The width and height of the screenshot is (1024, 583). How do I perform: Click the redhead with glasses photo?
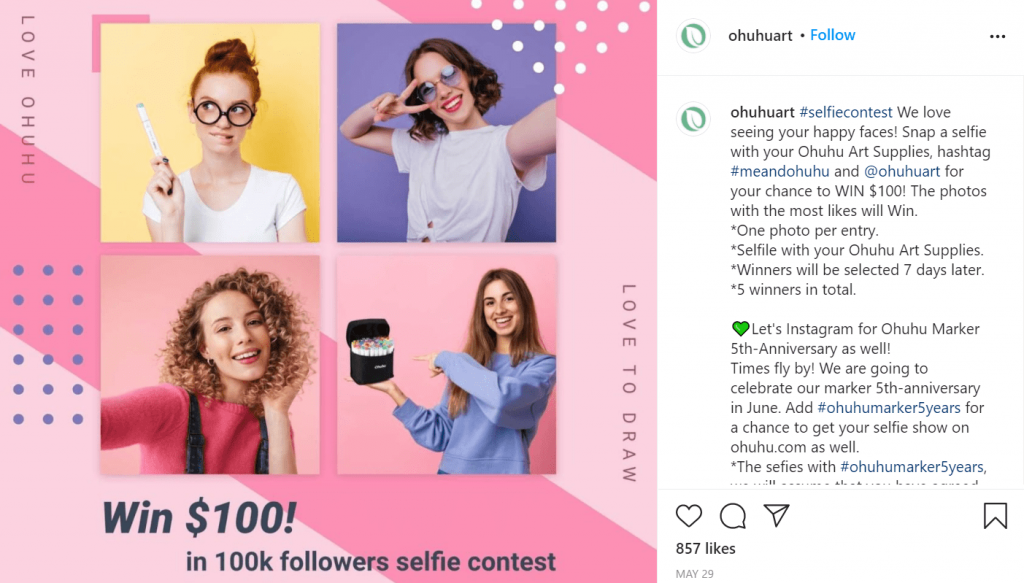coord(210,133)
